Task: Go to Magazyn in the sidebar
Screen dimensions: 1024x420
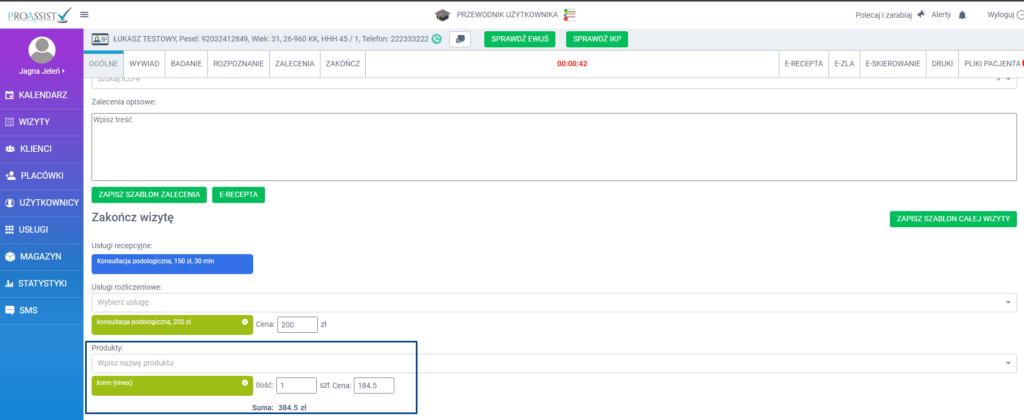Action: click(x=42, y=256)
